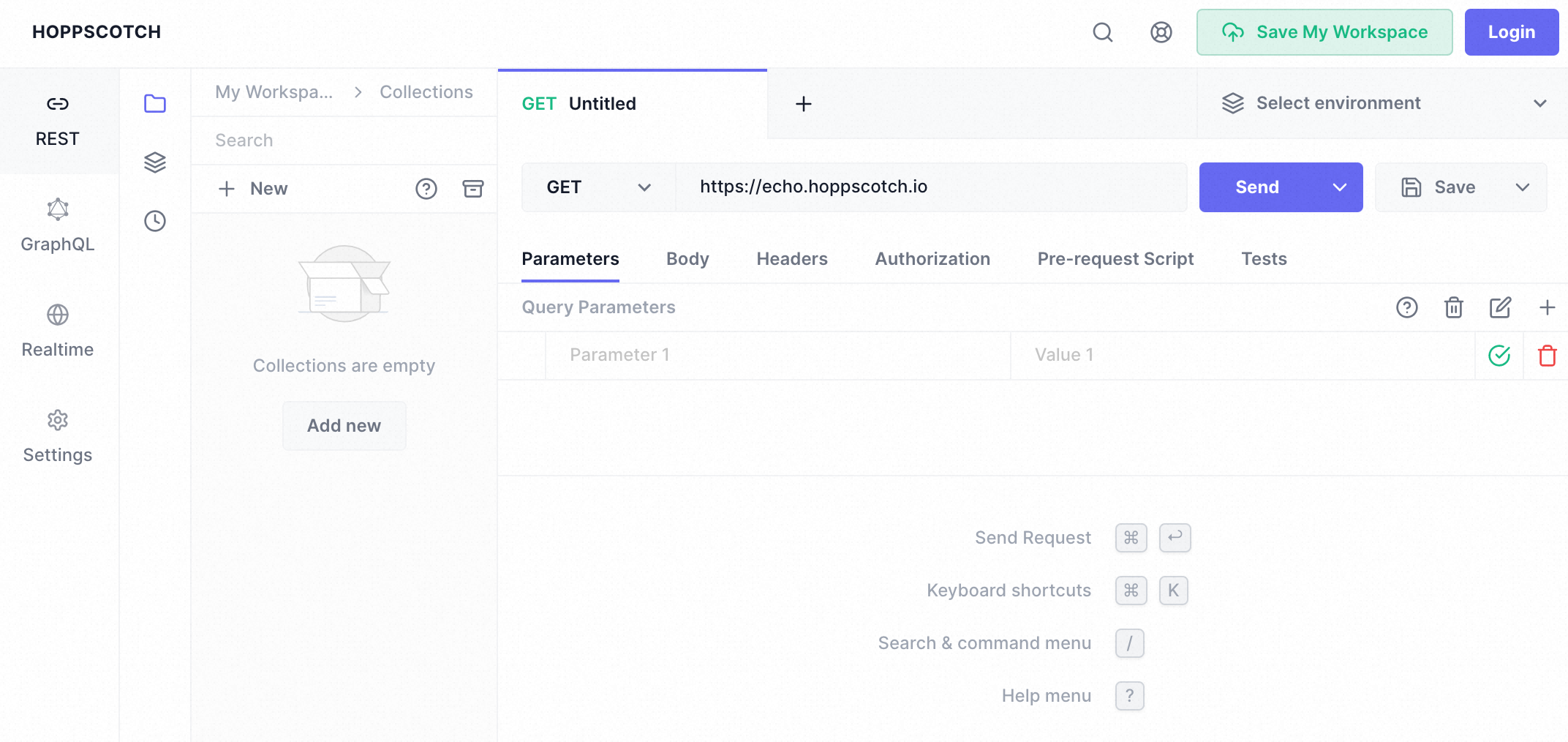Open the REST section in sidebar
The image size is (1568, 742).
58,121
